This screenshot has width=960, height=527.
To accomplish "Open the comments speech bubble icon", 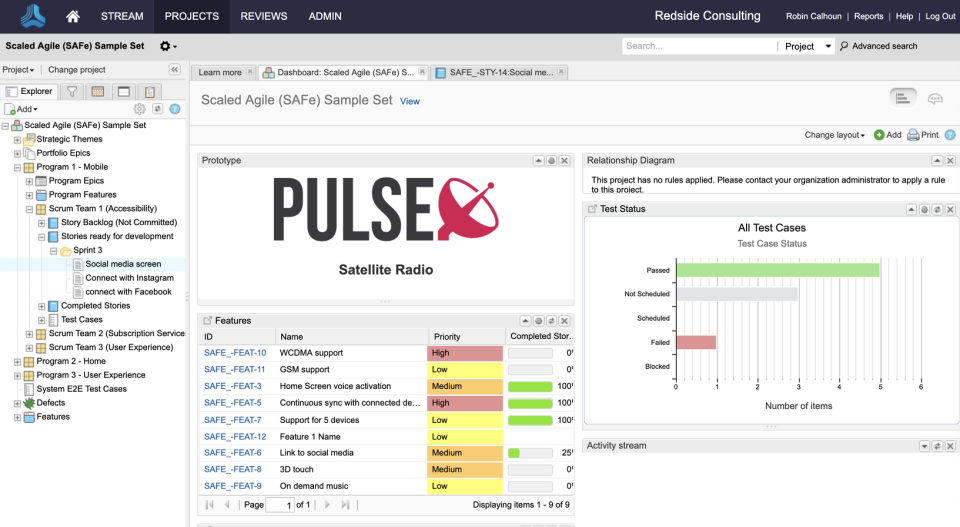I will pyautogui.click(x=935, y=99).
